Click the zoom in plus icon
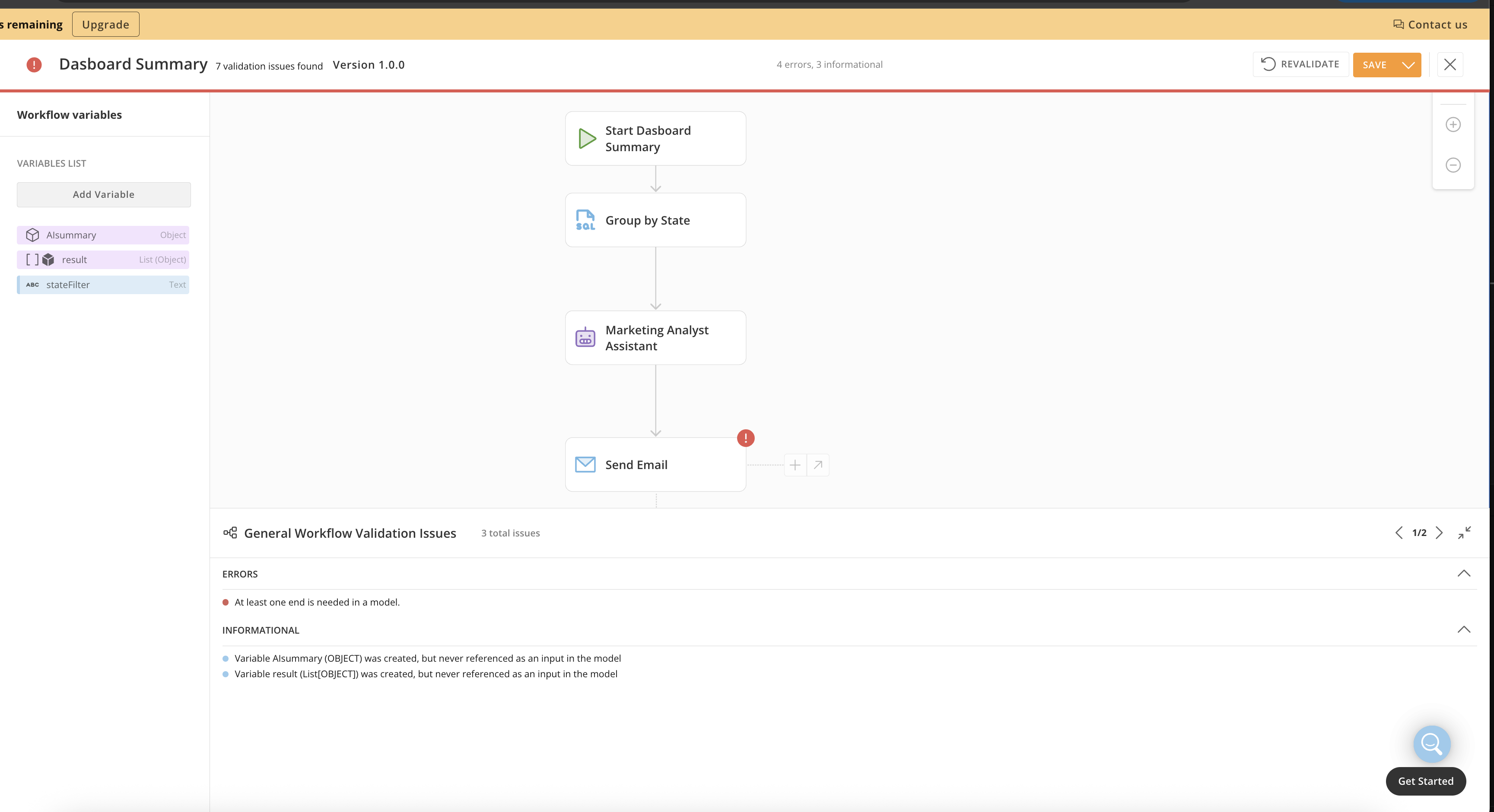 pyautogui.click(x=1453, y=125)
